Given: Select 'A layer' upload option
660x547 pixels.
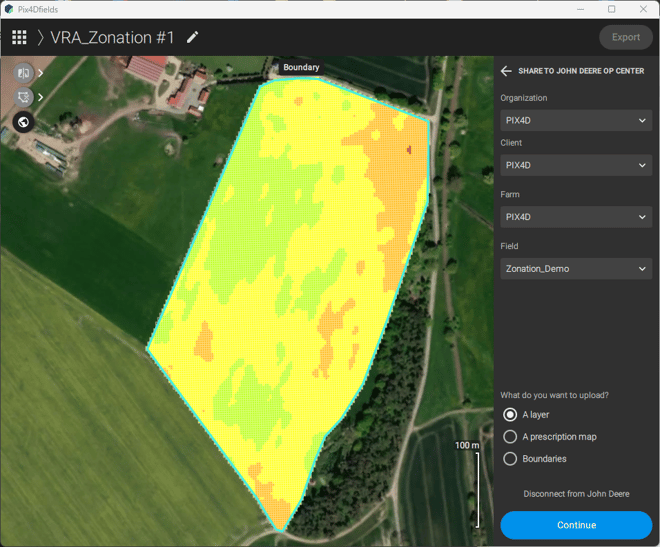Looking at the screenshot, I should [x=510, y=415].
